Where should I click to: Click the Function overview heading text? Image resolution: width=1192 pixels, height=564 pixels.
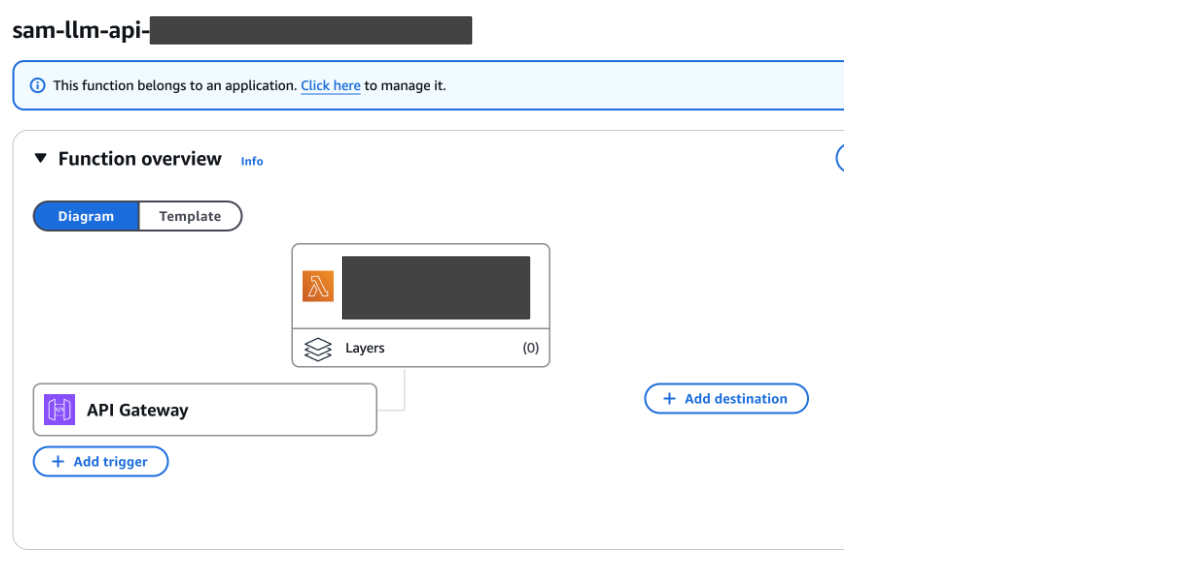point(140,159)
